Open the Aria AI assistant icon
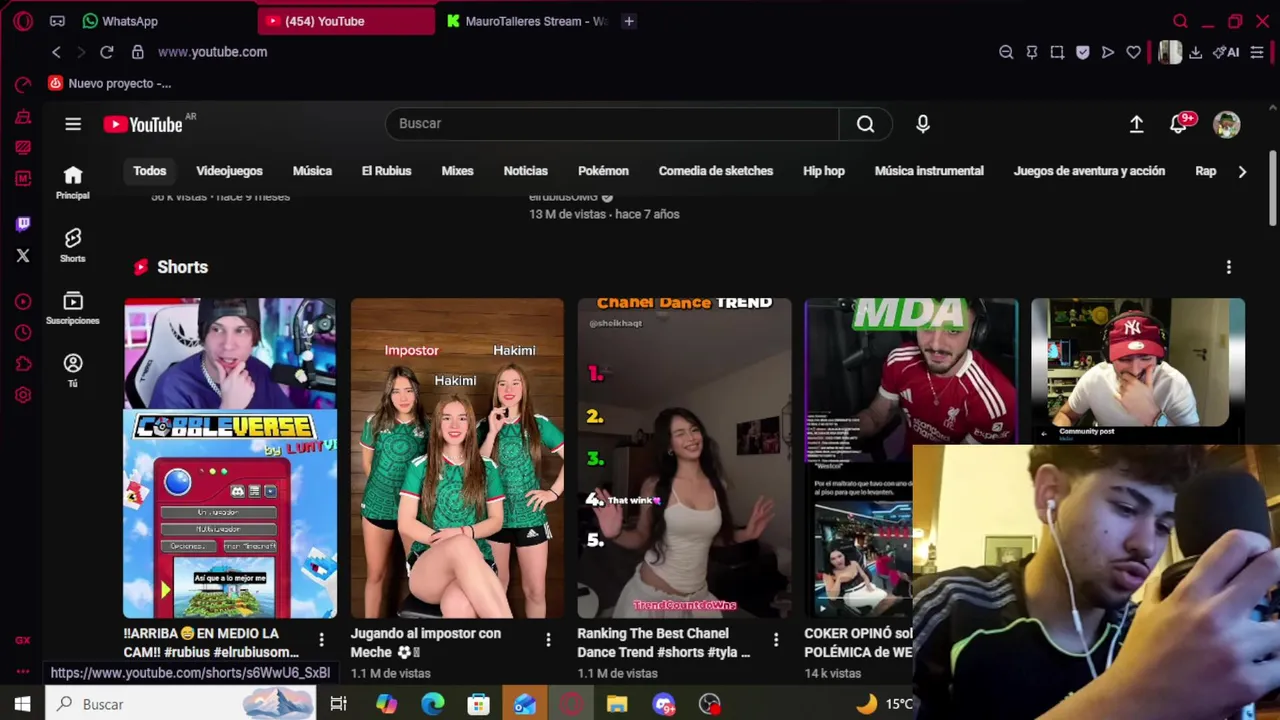Viewport: 1280px width, 720px height. click(x=1226, y=52)
